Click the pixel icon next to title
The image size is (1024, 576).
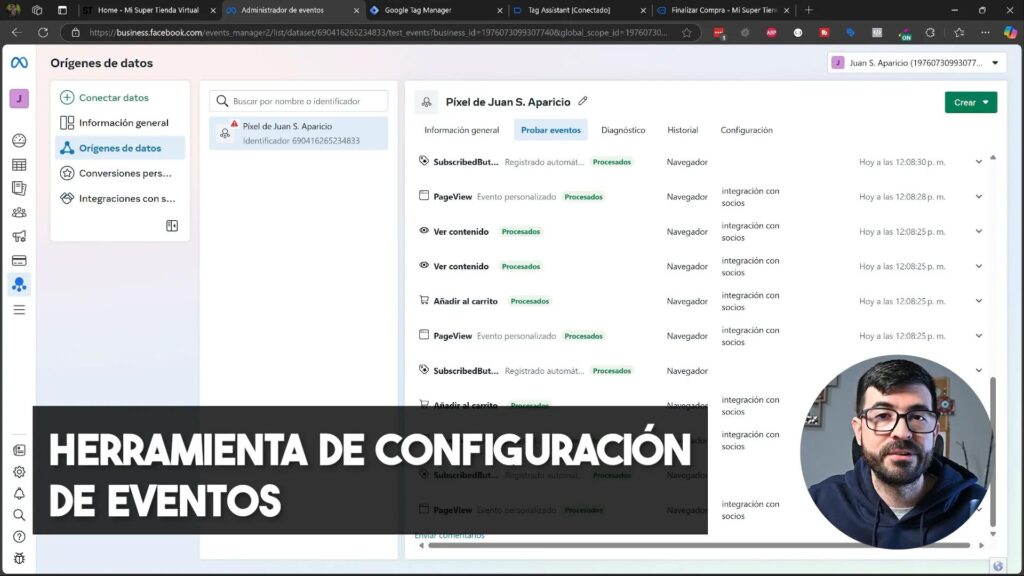pyautogui.click(x=426, y=102)
